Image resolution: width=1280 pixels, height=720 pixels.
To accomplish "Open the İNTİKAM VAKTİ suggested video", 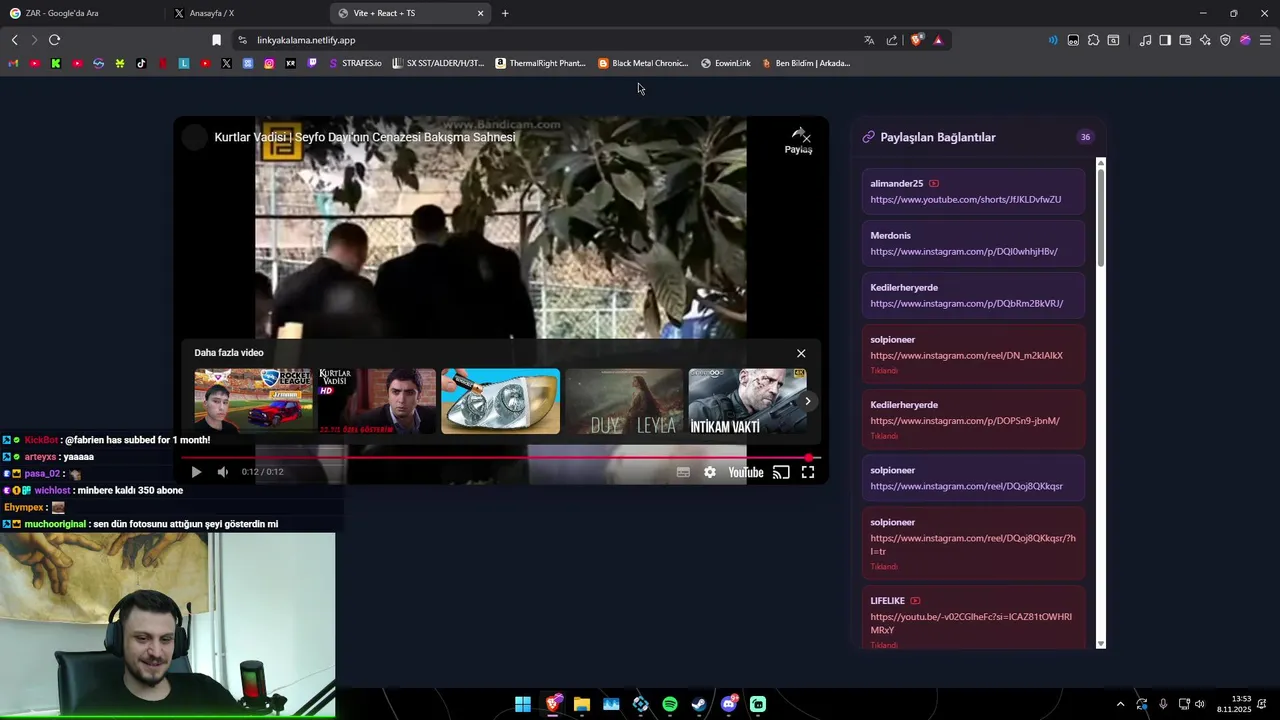I will [747, 401].
